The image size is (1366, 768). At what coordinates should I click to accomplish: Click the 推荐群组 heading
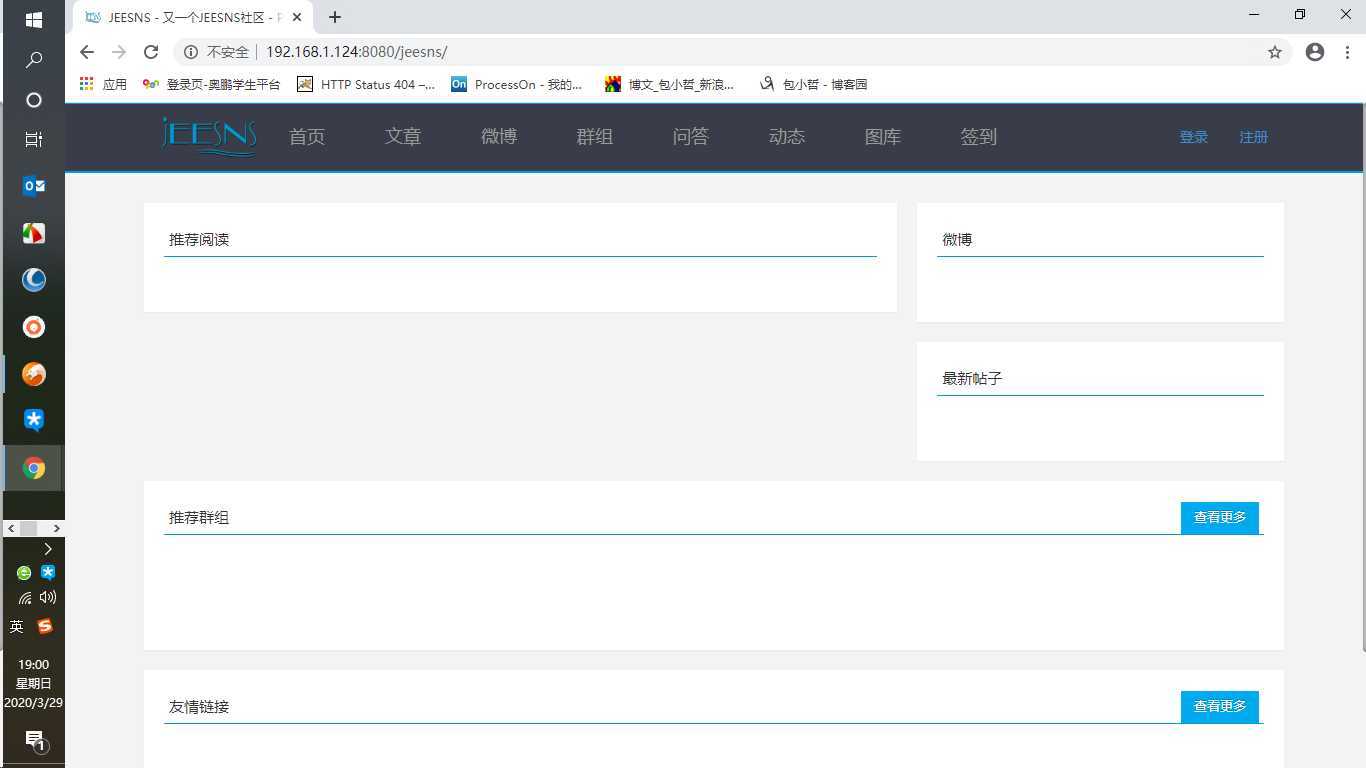click(199, 518)
